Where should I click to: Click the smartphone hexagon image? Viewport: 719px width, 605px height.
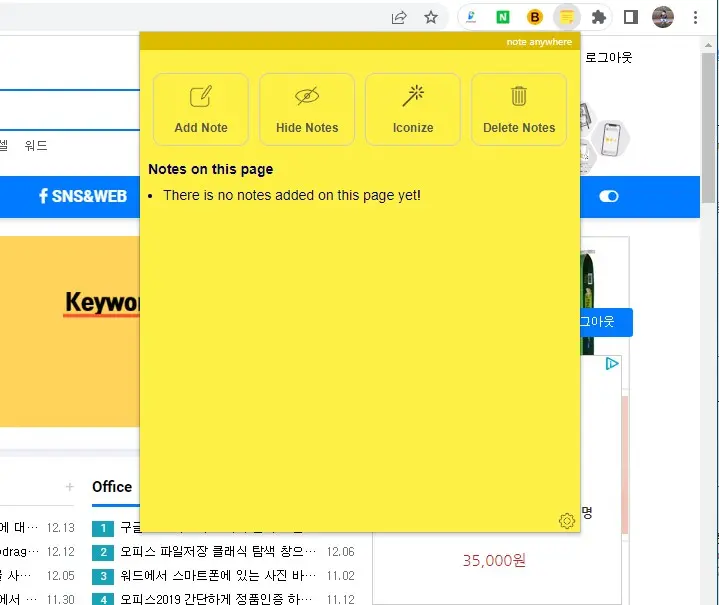click(611, 139)
